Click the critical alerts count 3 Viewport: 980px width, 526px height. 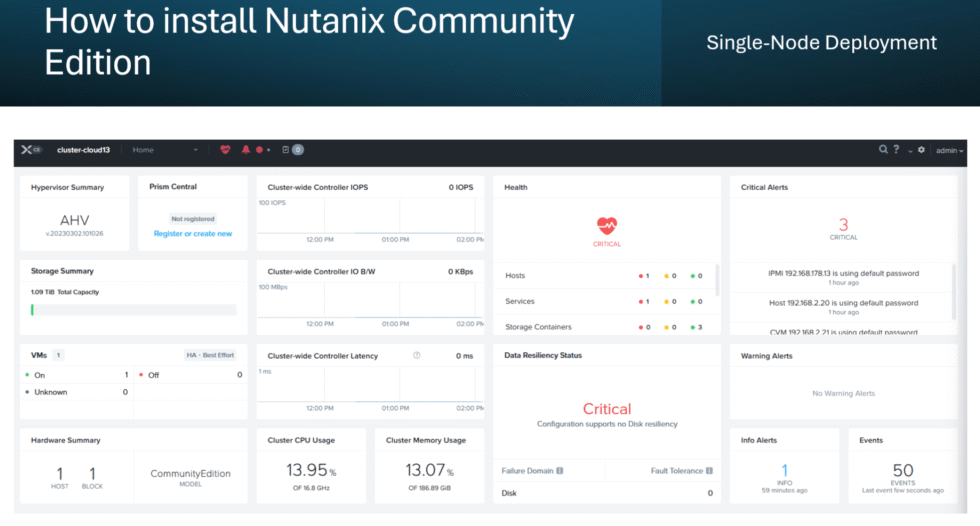[843, 224]
